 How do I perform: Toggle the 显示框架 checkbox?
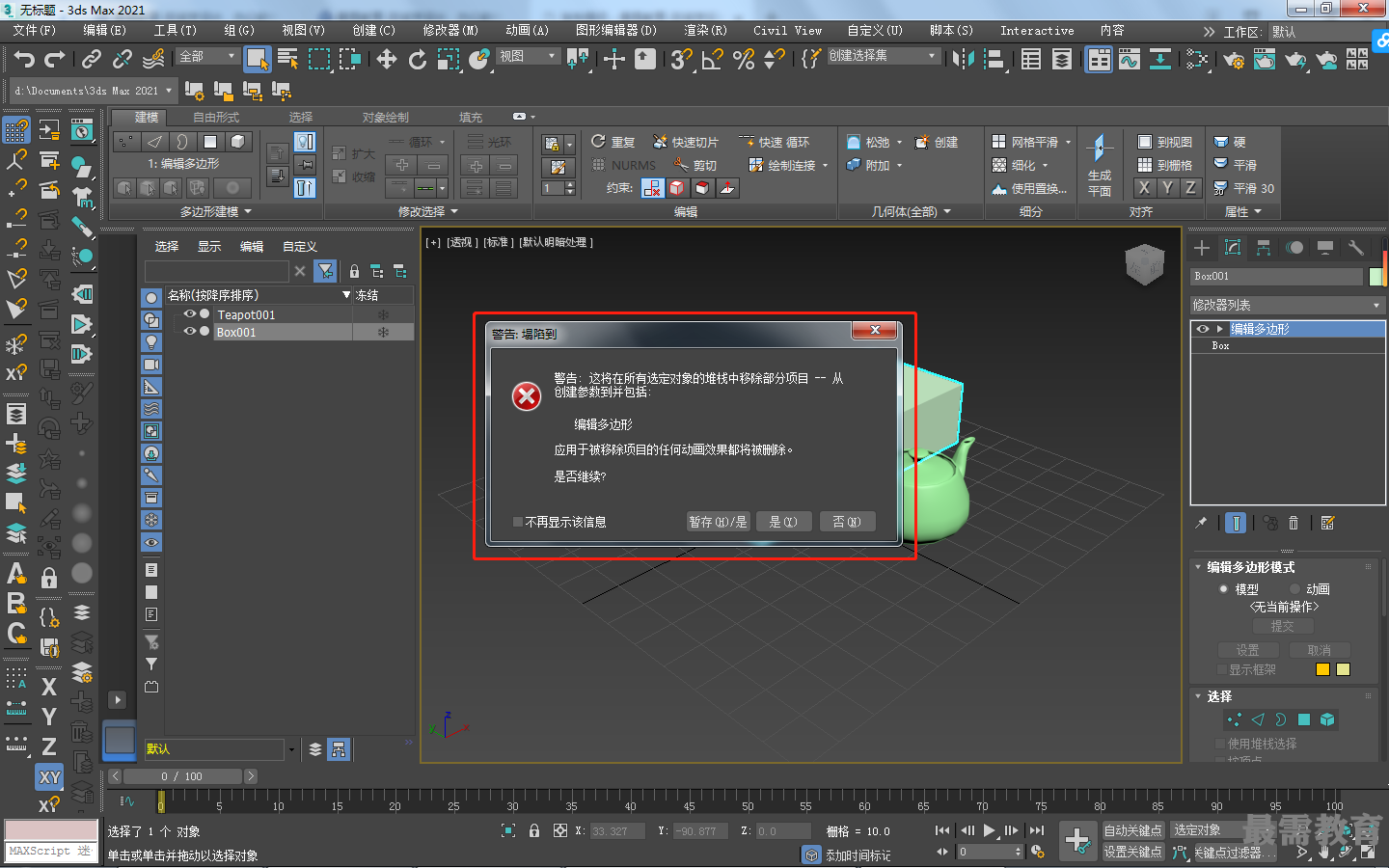(x=1222, y=669)
